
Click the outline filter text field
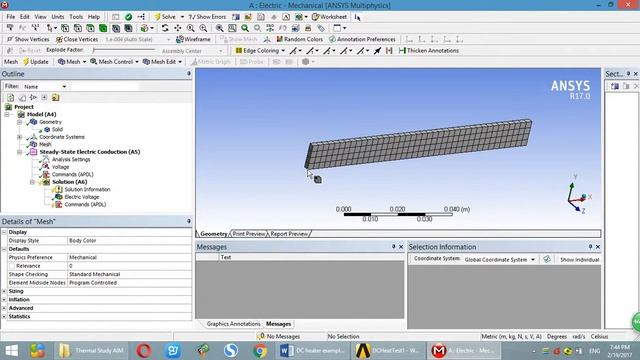[x=104, y=87]
